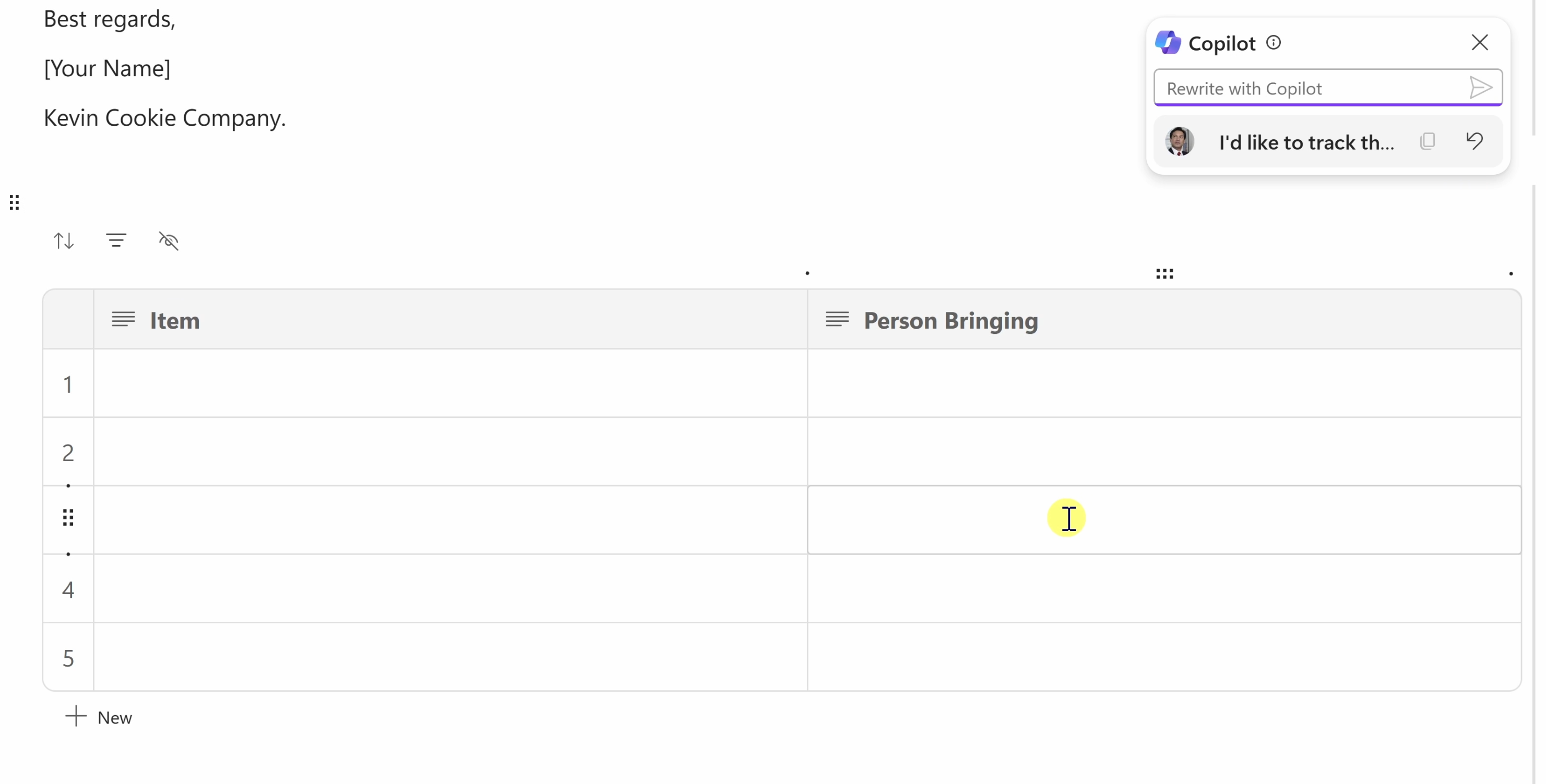Click the undo arrow in Copilot card

1474,141
